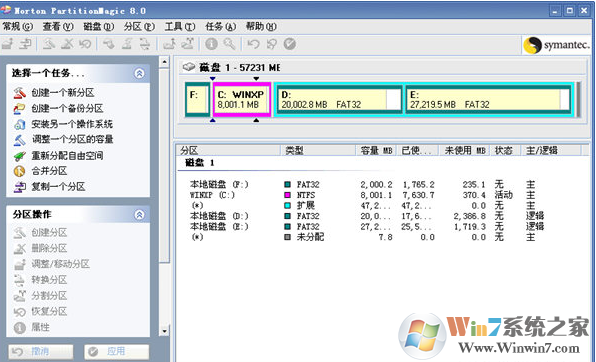596x362 pixels.
Task: Select the WINXP (C:) row
Action: click(x=368, y=195)
